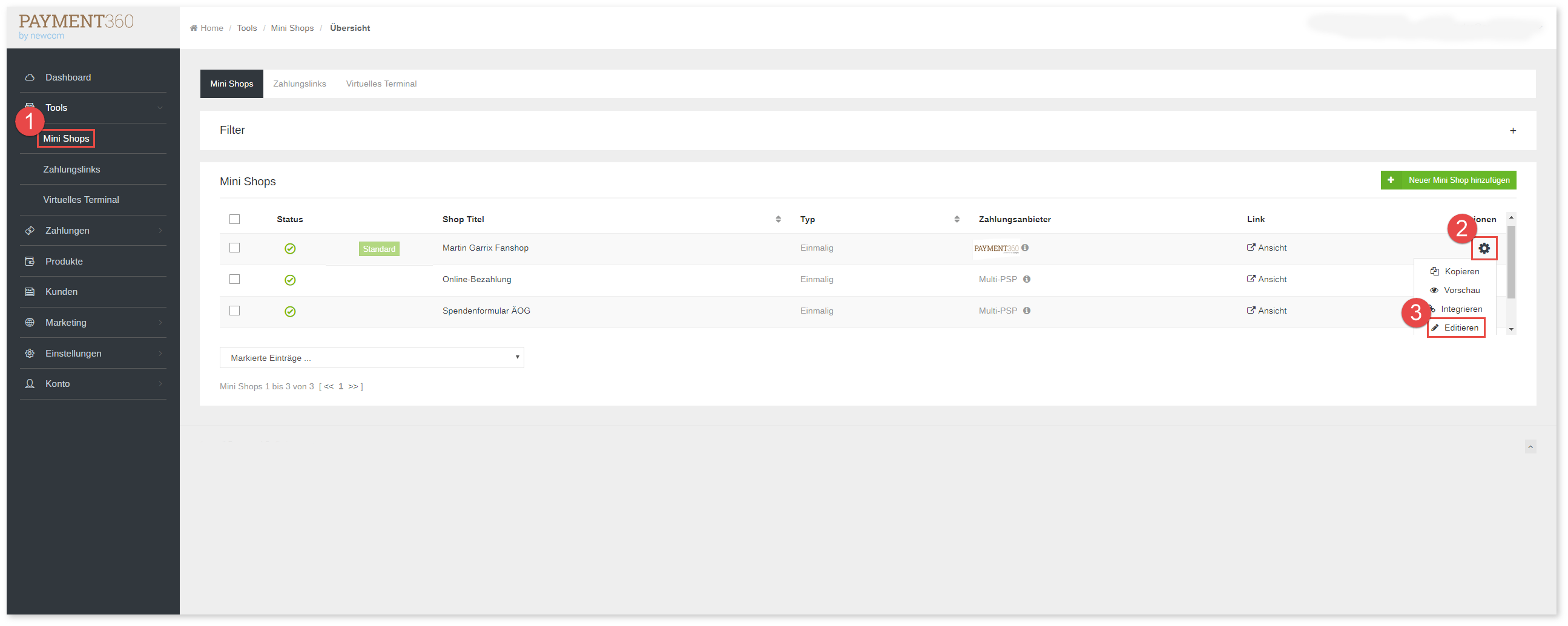Open Ansicht link for Spendenformular ÄOG

coord(1267,311)
